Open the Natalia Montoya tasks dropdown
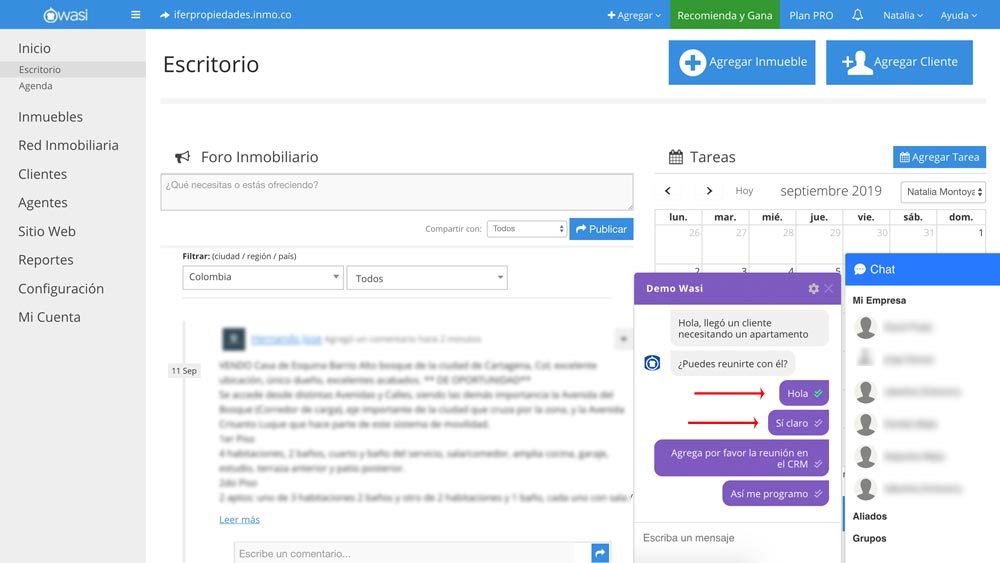This screenshot has width=1000, height=563. tap(943, 192)
